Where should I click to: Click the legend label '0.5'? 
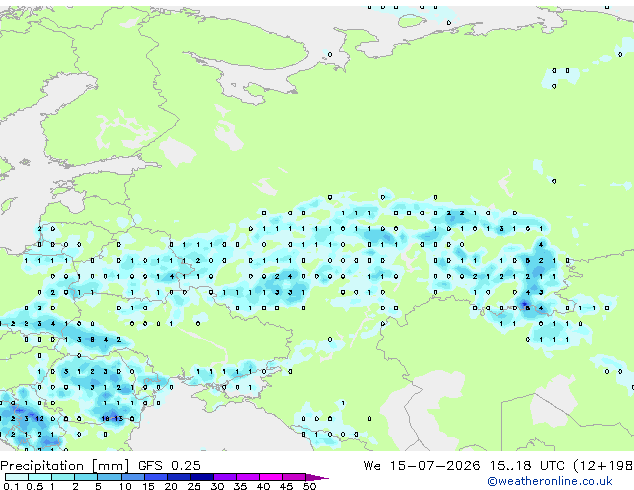(35, 486)
